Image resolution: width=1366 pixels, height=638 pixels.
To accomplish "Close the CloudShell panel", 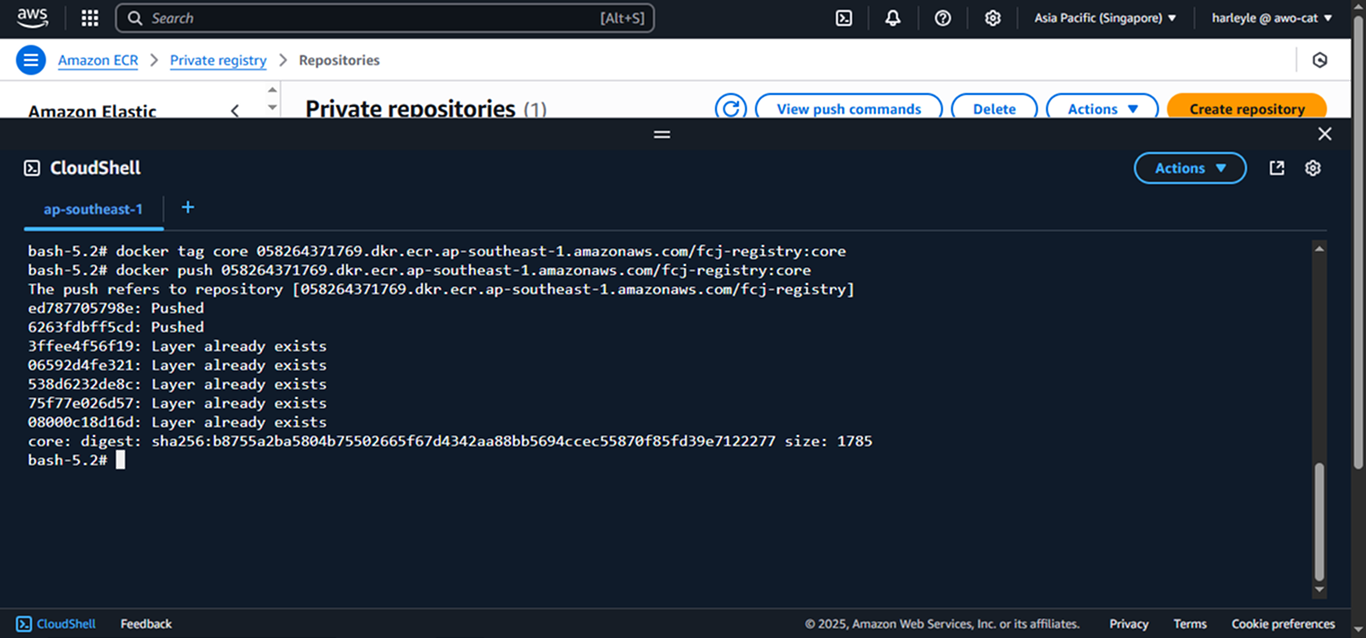I will pyautogui.click(x=1325, y=134).
